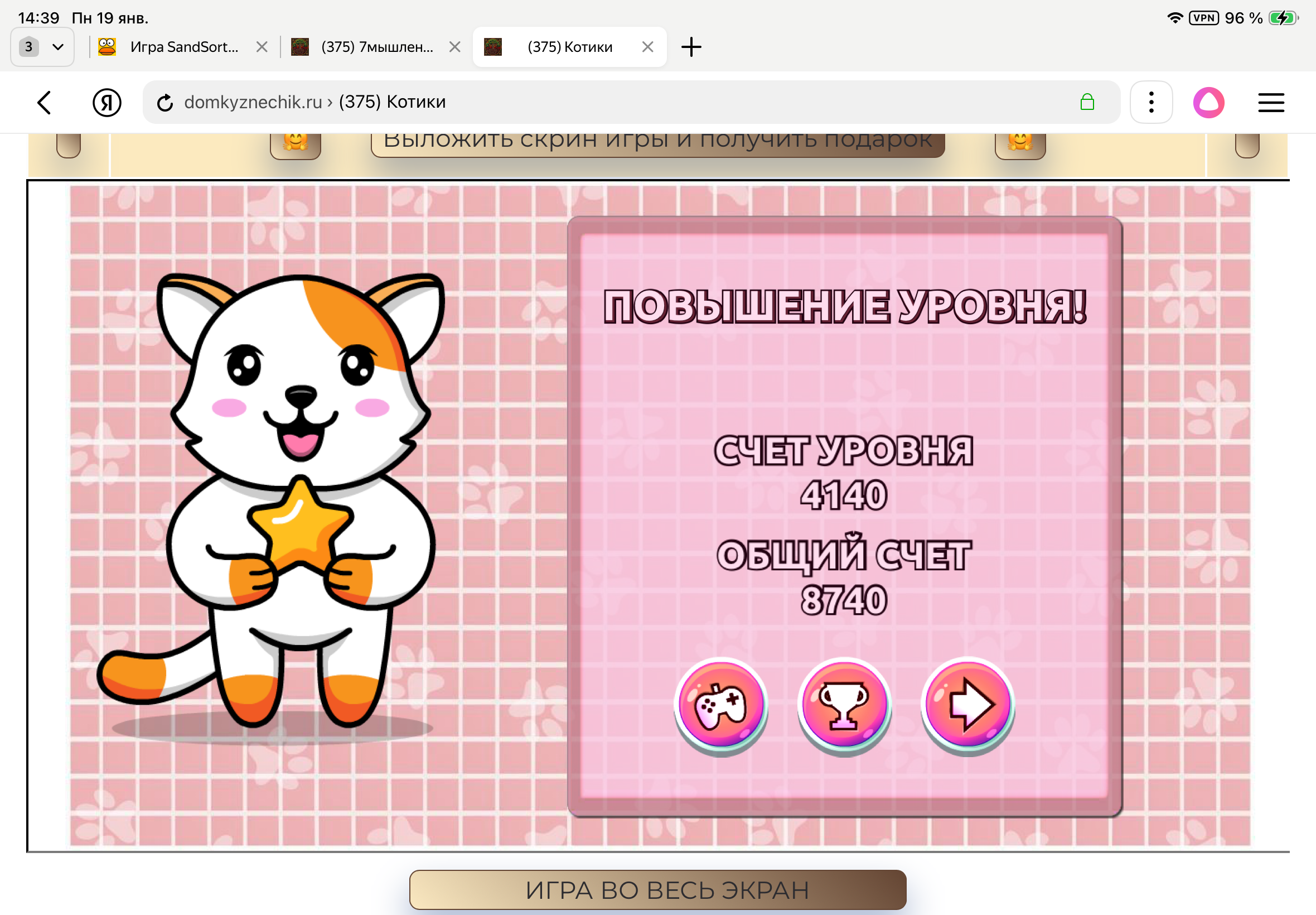The image size is (1316, 915).
Task: Open the three-dot page options
Action: (x=1150, y=103)
